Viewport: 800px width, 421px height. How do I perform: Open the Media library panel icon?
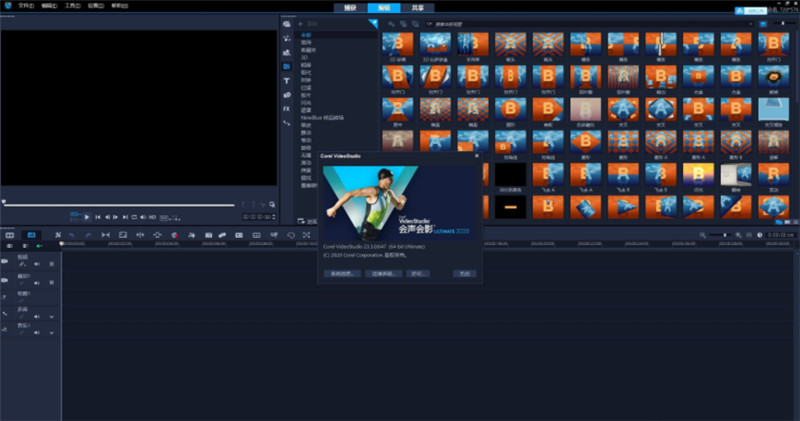[287, 24]
